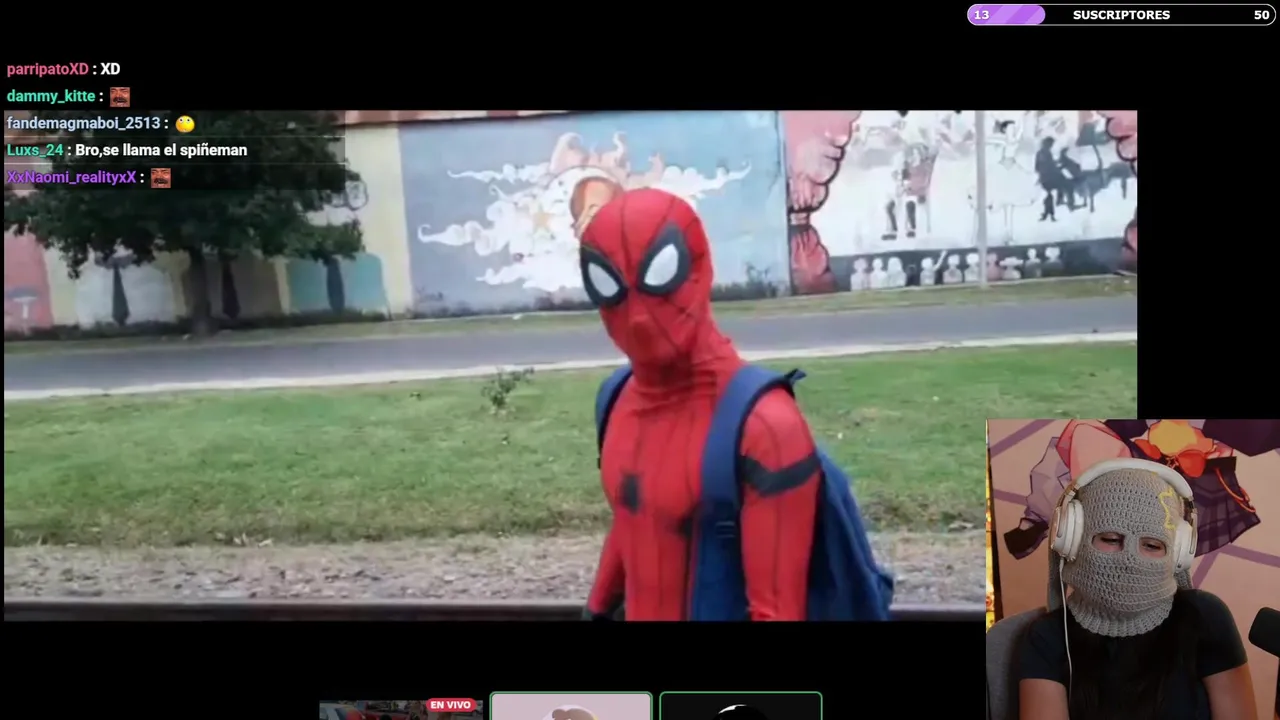Click the yellow emoji in fandemagmaboi_2513's message

pos(185,123)
